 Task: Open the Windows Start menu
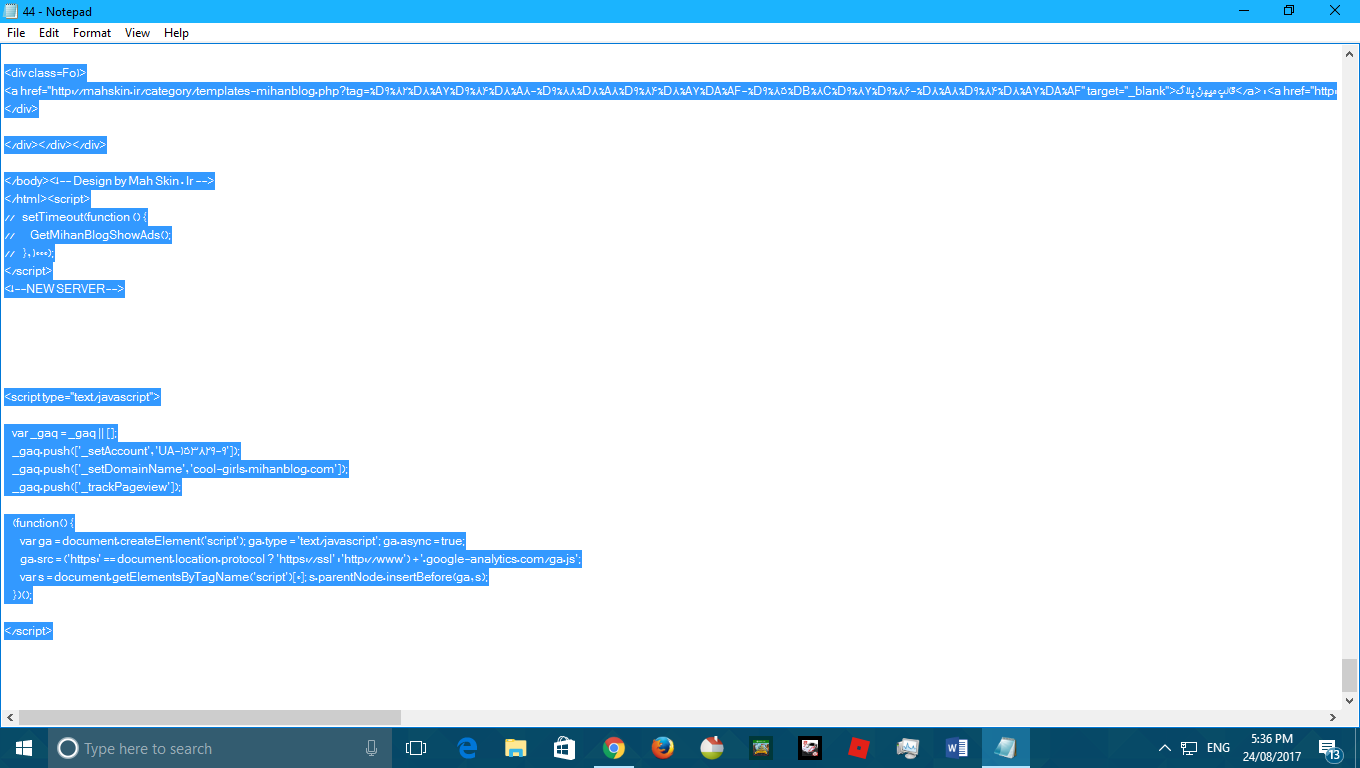point(24,748)
